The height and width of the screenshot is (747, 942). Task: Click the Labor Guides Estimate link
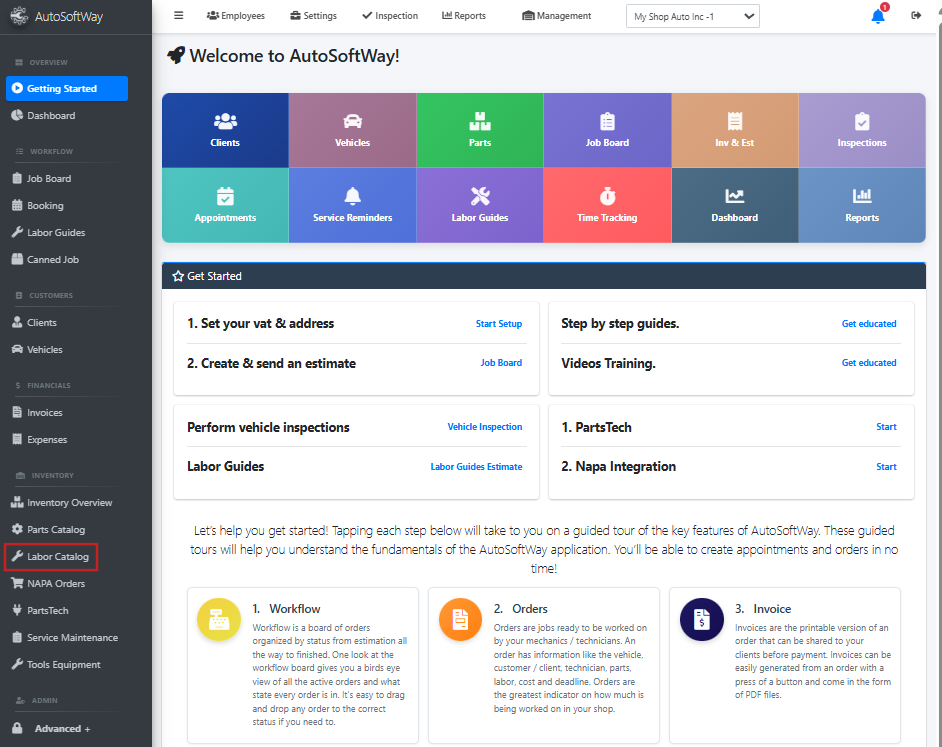(476, 467)
